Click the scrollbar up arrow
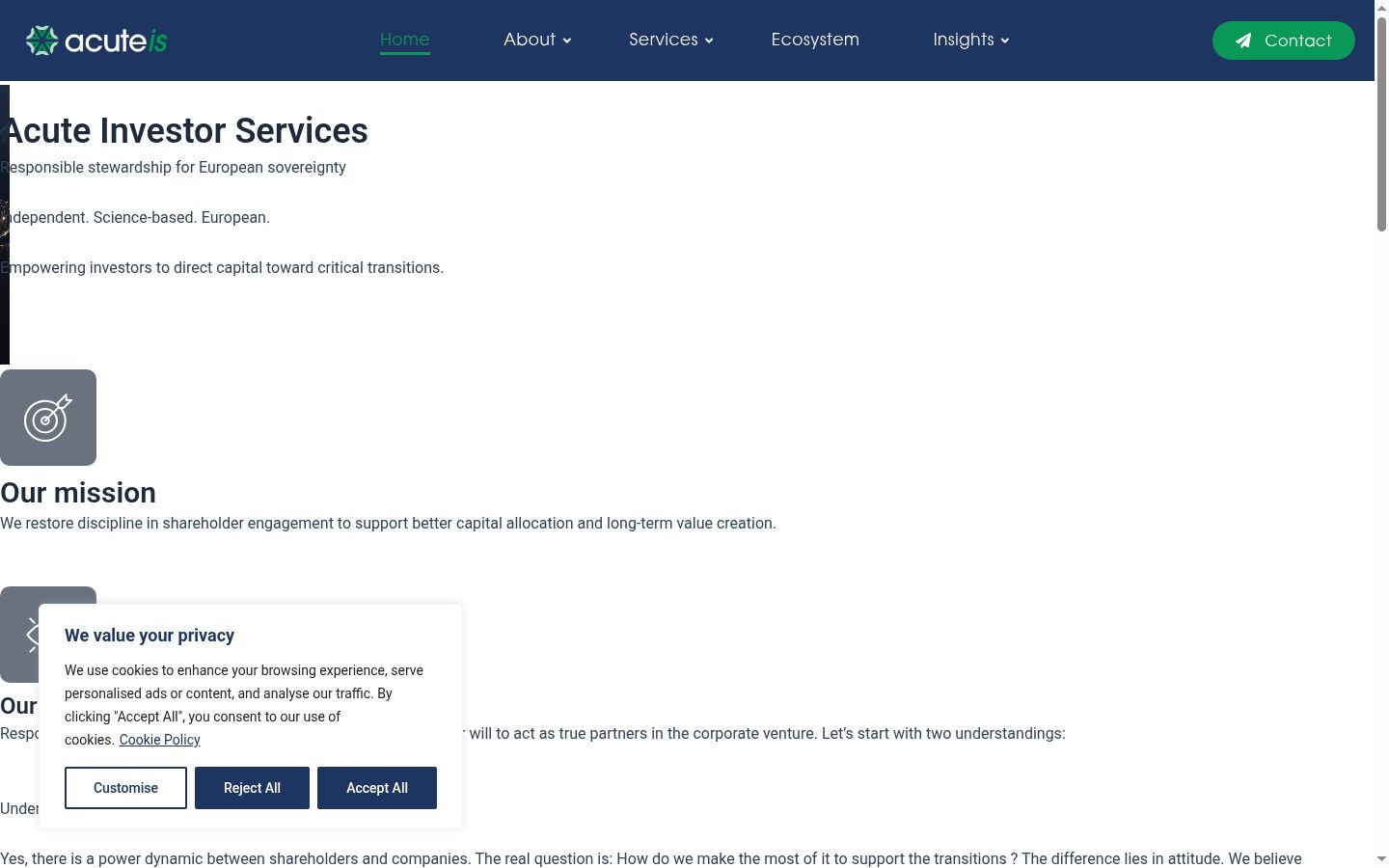The image size is (1389, 868). tap(1381, 7)
